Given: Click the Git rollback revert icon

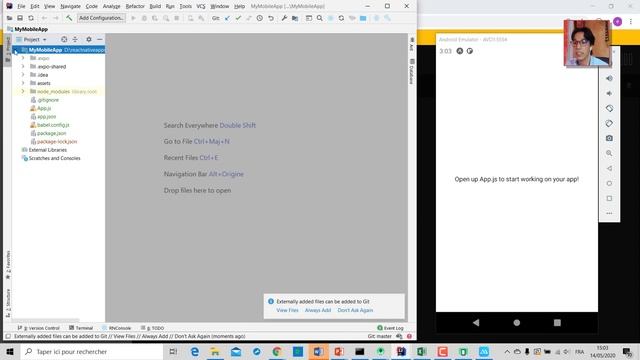Looking at the screenshot, I should click(x=271, y=18).
